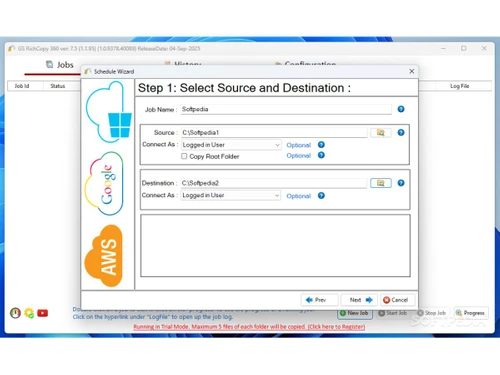Click Start Job in main window
The width and height of the screenshot is (500, 375).
coord(393,313)
